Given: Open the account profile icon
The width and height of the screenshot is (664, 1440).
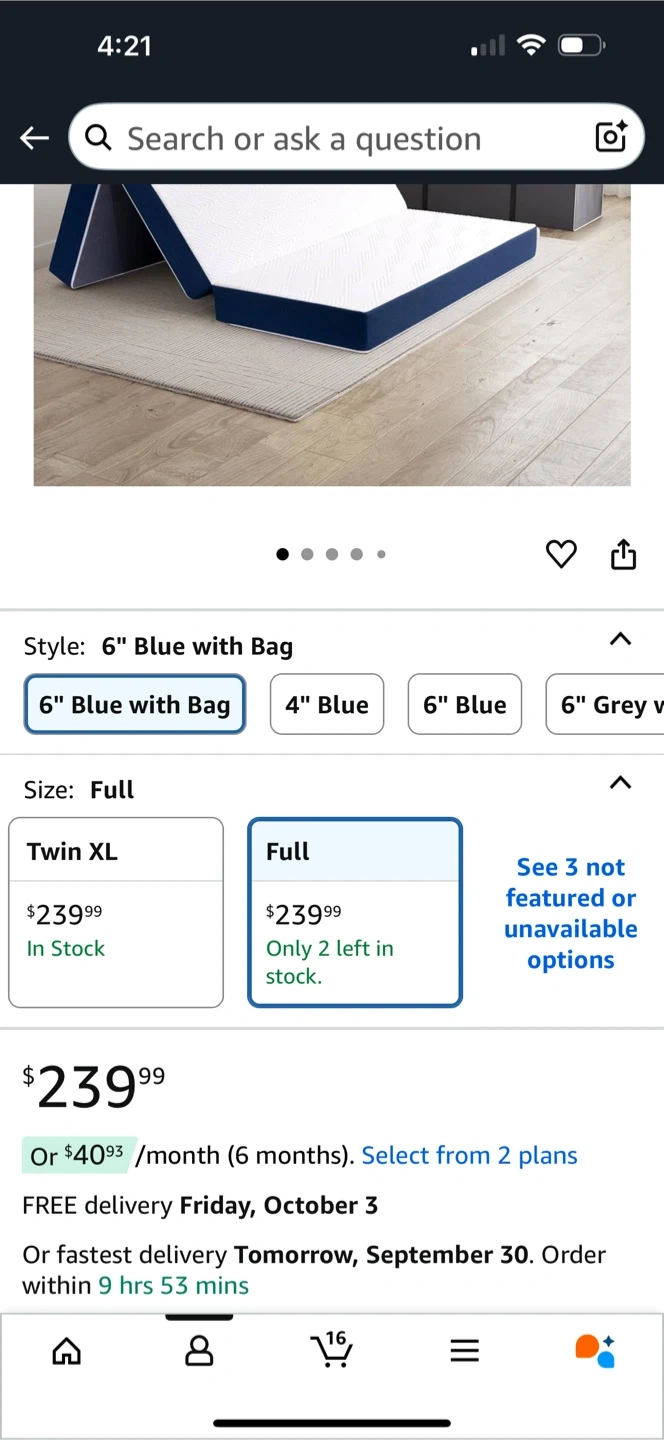Looking at the screenshot, I should 199,1352.
